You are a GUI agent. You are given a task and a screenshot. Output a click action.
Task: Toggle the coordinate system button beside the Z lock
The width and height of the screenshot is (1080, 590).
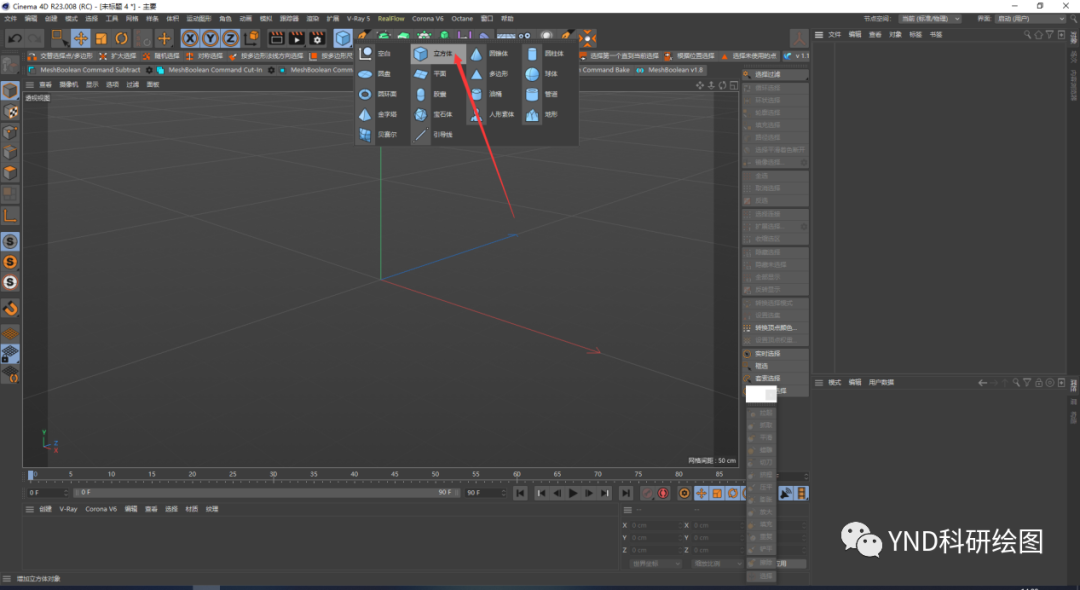(251, 39)
